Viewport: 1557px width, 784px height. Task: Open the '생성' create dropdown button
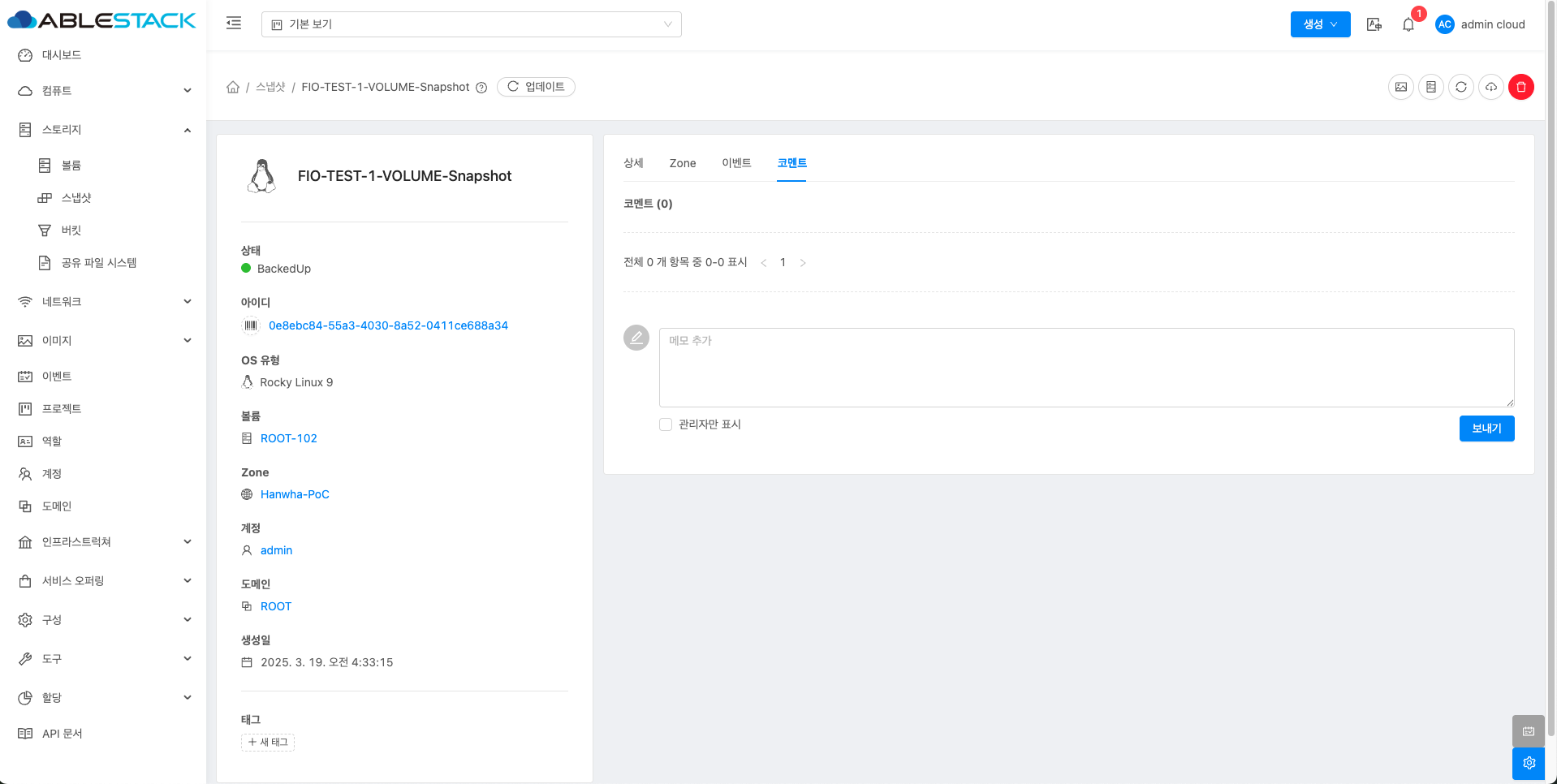click(x=1320, y=24)
